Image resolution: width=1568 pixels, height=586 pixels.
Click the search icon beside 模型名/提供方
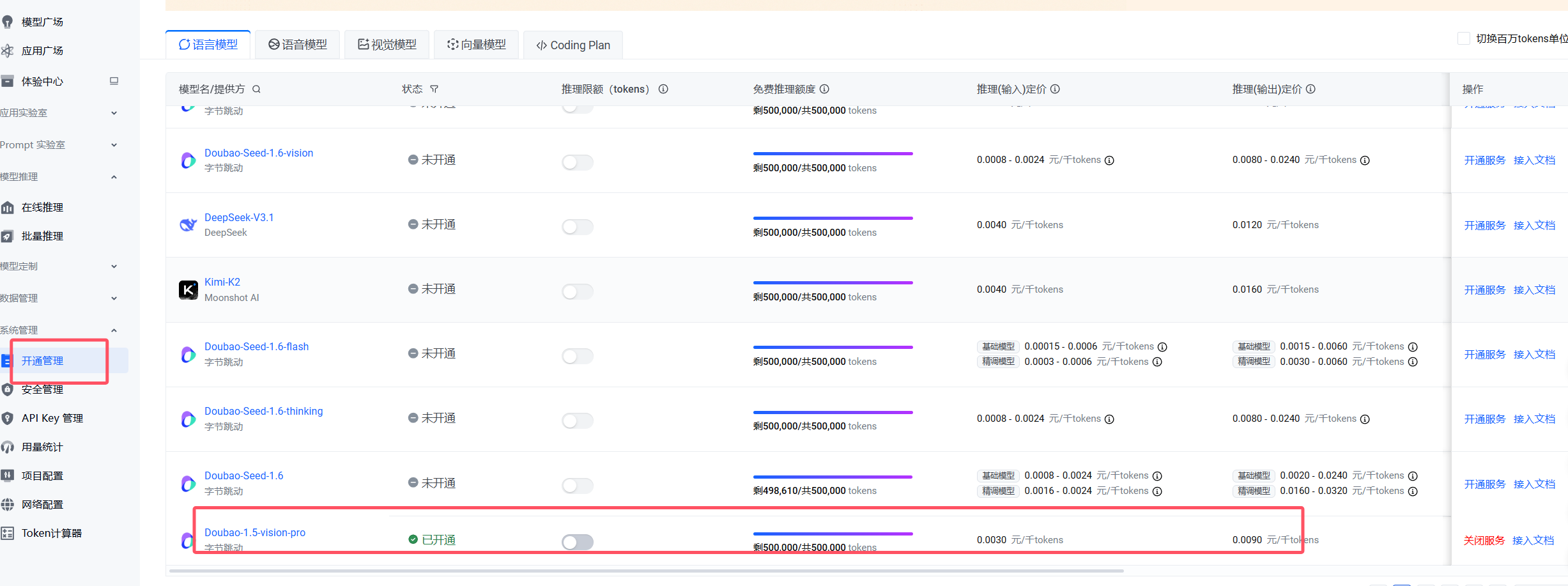tap(257, 89)
